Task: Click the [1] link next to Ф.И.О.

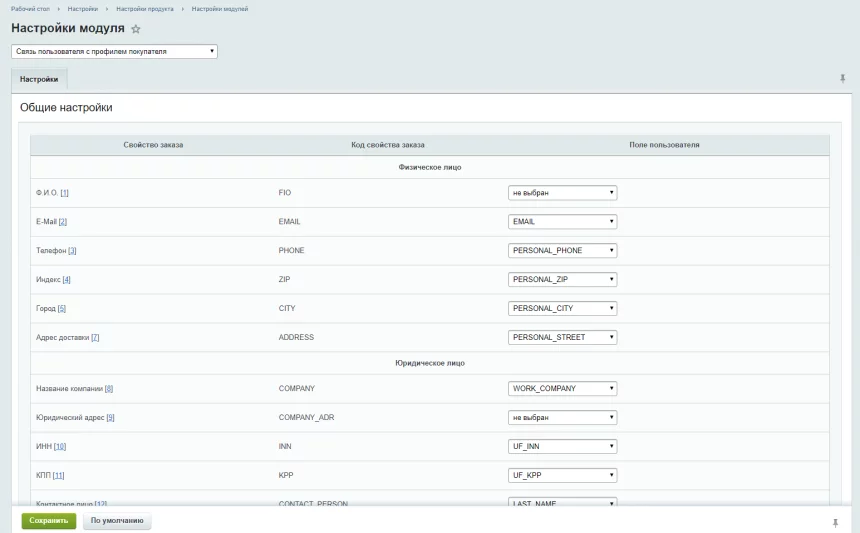Action: tap(64, 193)
